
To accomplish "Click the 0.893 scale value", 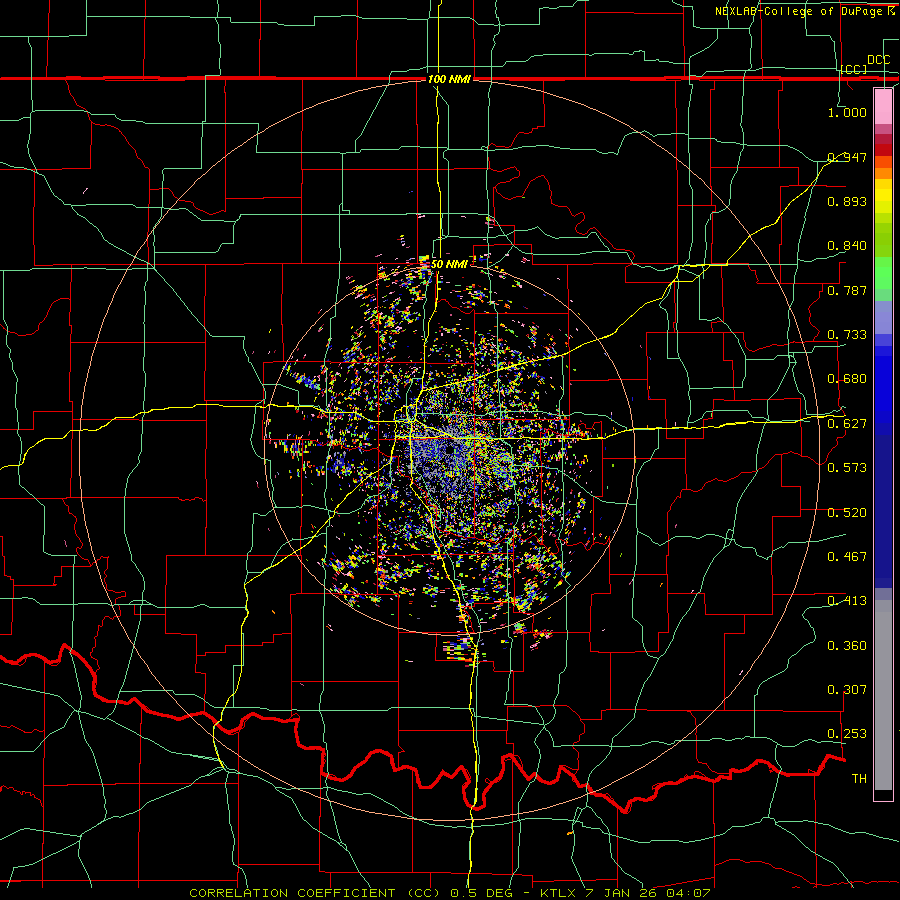I will [847, 201].
